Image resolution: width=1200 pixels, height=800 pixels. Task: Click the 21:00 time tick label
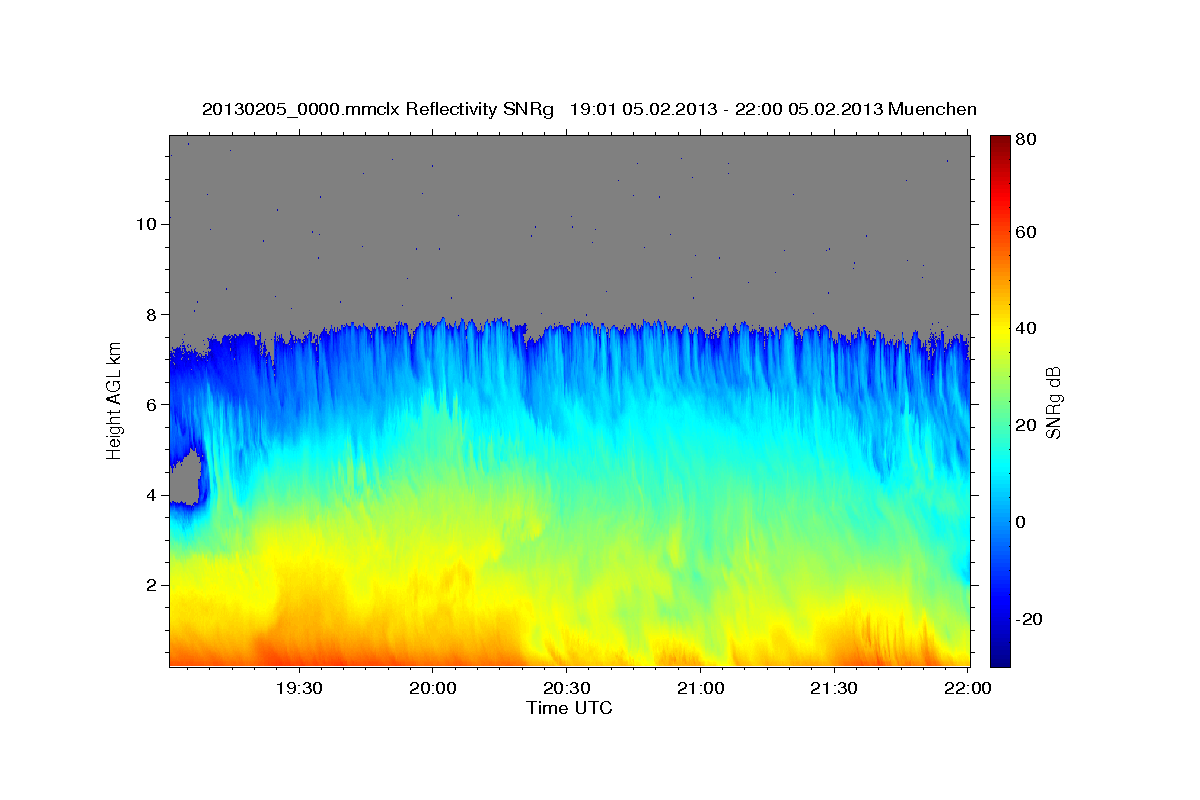pos(700,689)
